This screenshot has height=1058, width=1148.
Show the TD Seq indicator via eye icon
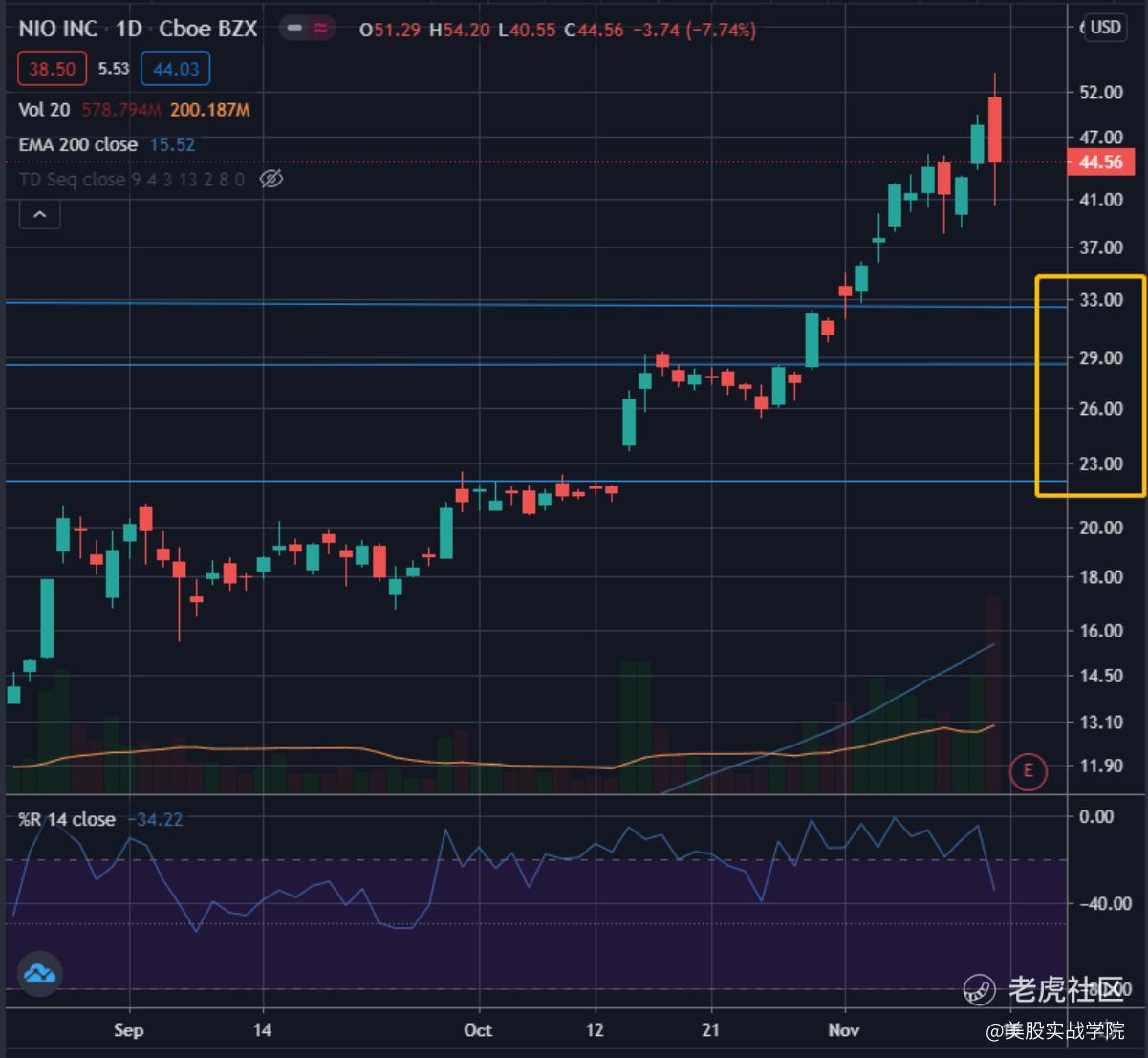tap(271, 179)
